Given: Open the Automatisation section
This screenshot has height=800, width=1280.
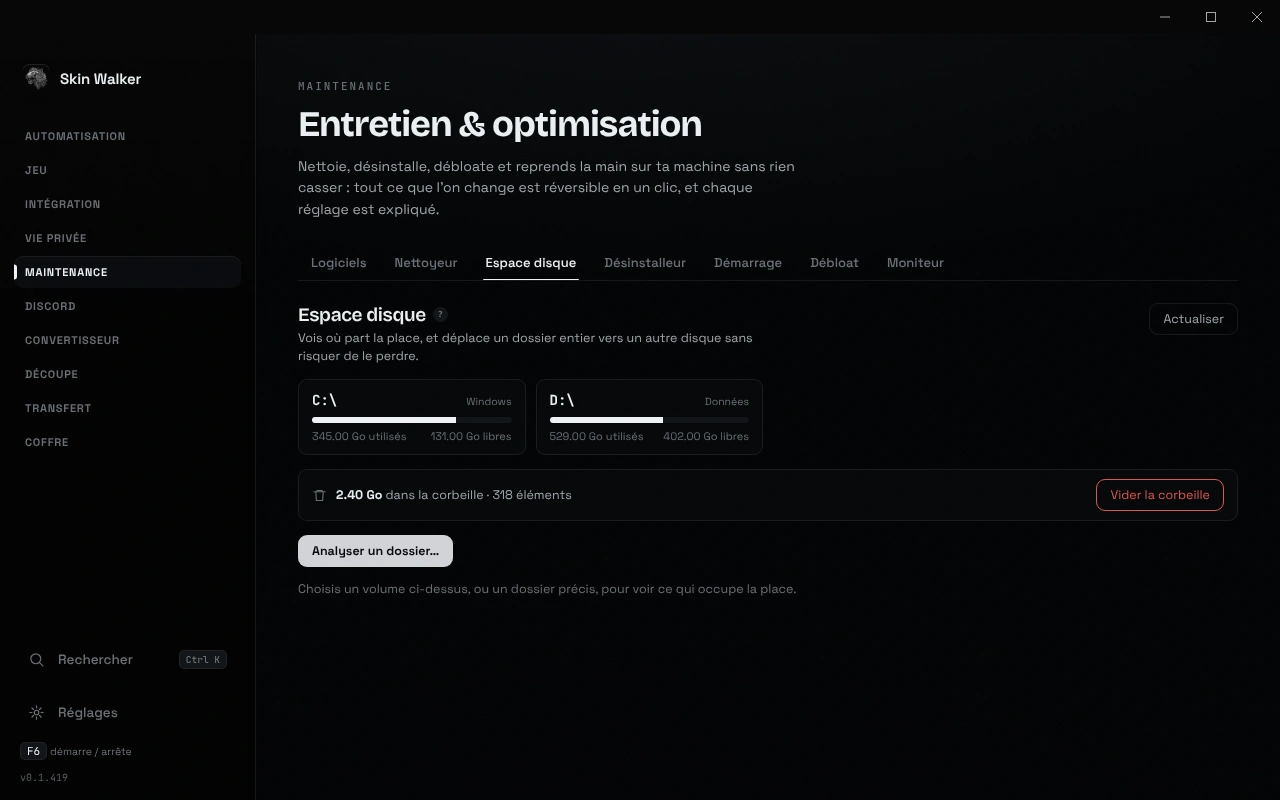Looking at the screenshot, I should point(128,136).
